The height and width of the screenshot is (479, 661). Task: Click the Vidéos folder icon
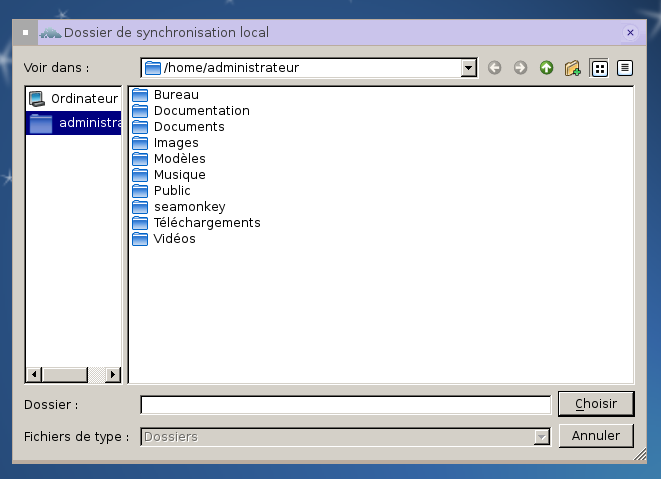coord(140,239)
